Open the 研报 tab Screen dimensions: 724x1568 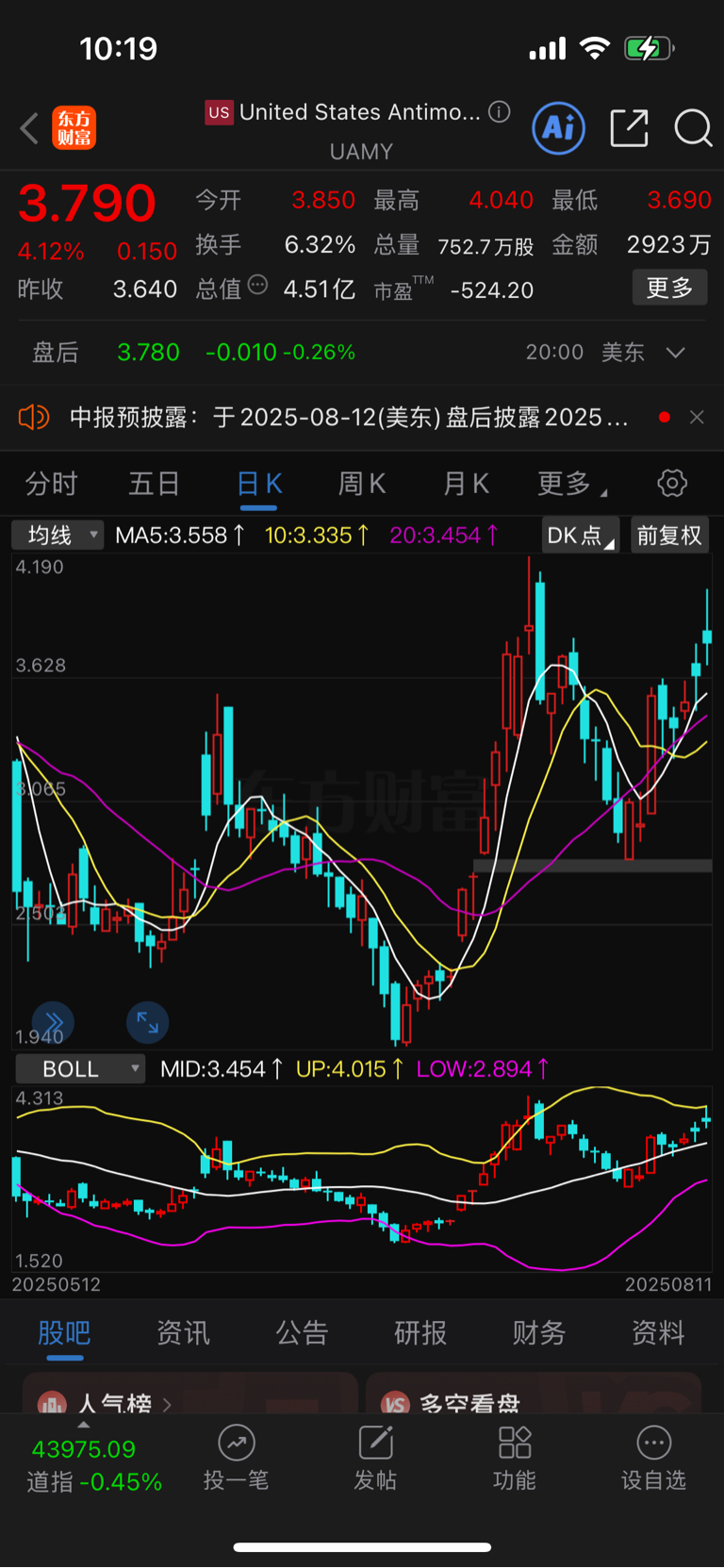tap(420, 1332)
